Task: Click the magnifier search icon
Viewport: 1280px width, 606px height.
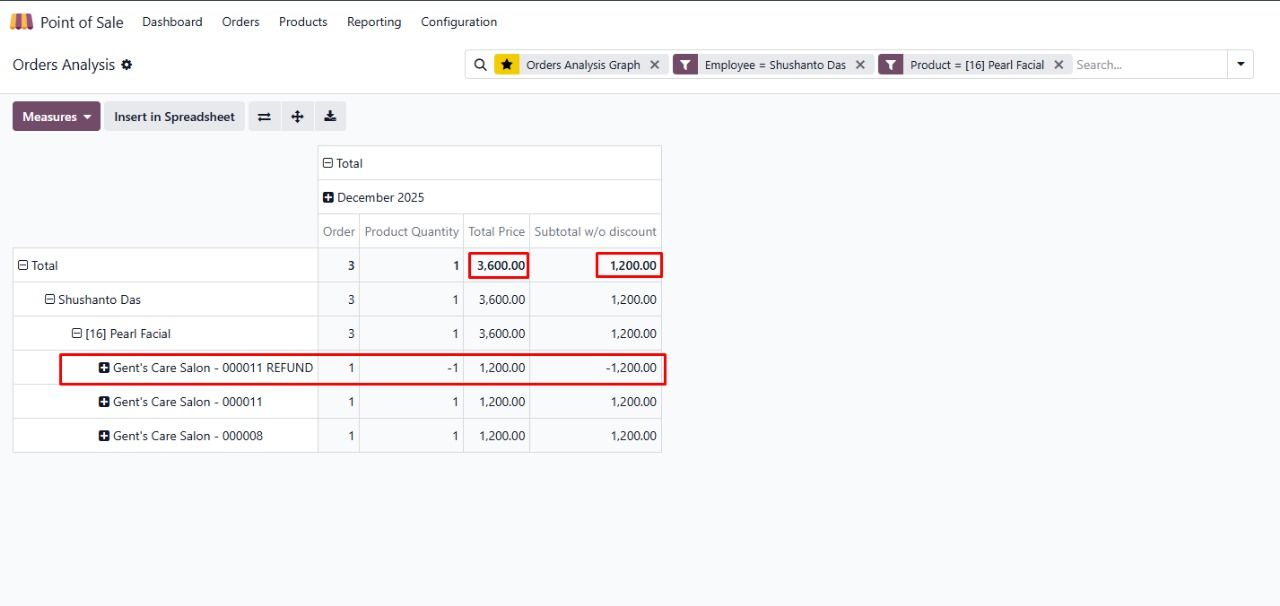Action: 481,65
